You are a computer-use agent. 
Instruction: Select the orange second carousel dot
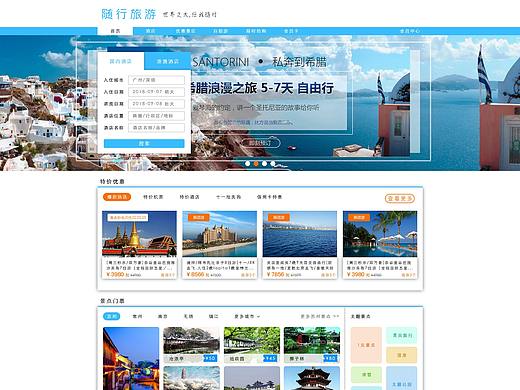tap(256, 164)
